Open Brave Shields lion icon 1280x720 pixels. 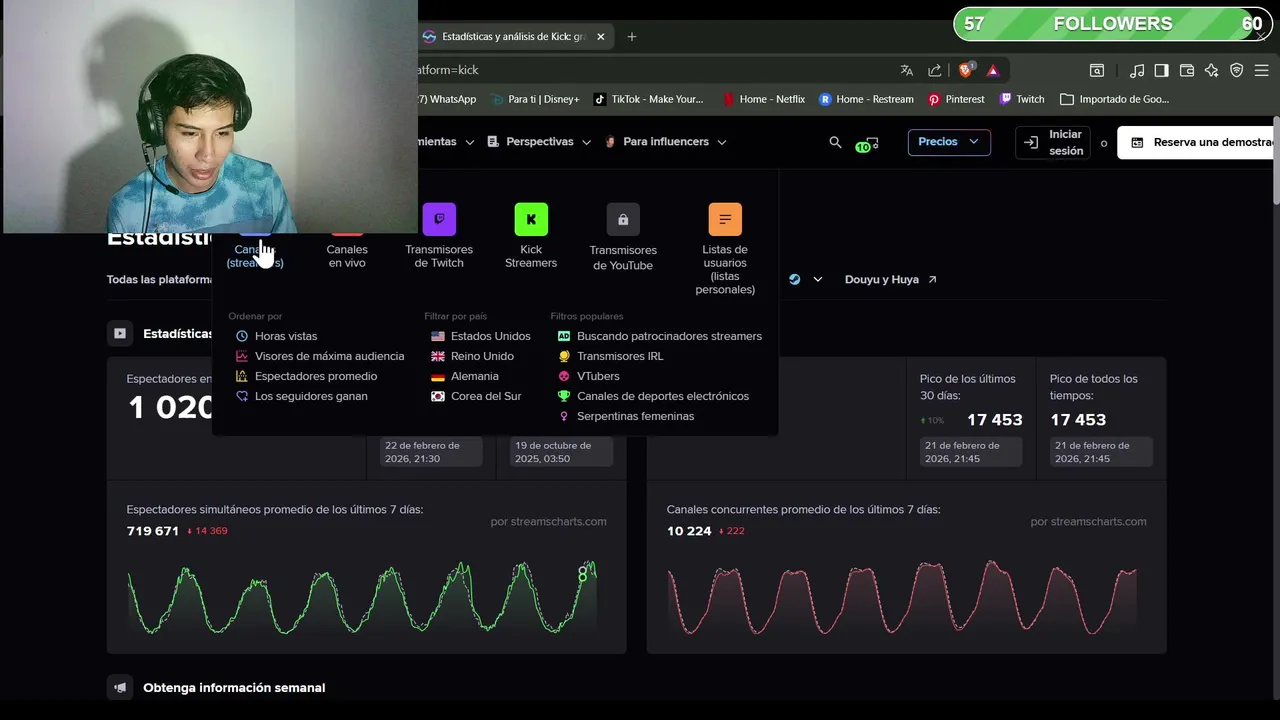pos(966,70)
